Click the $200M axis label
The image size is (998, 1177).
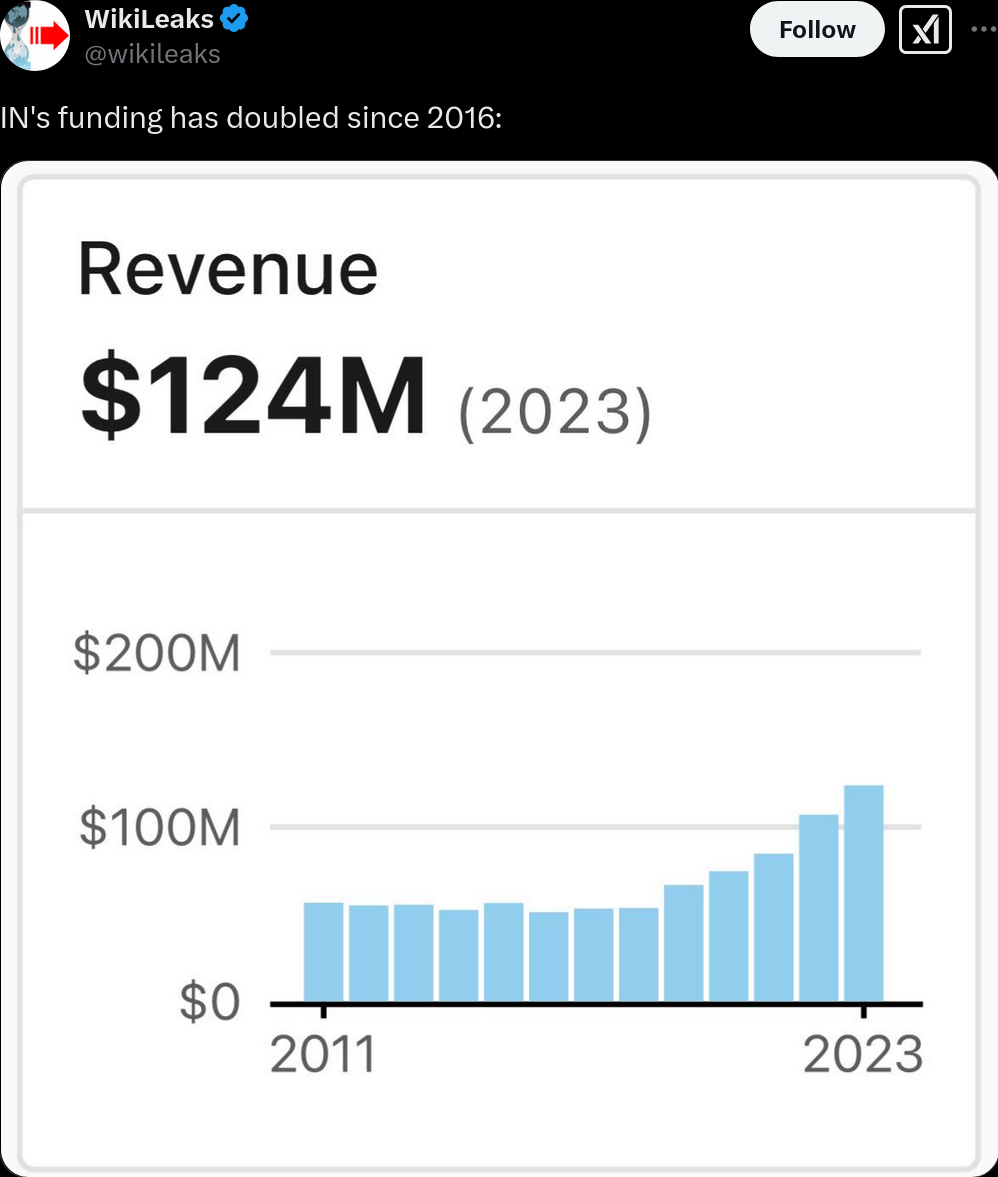coord(157,652)
